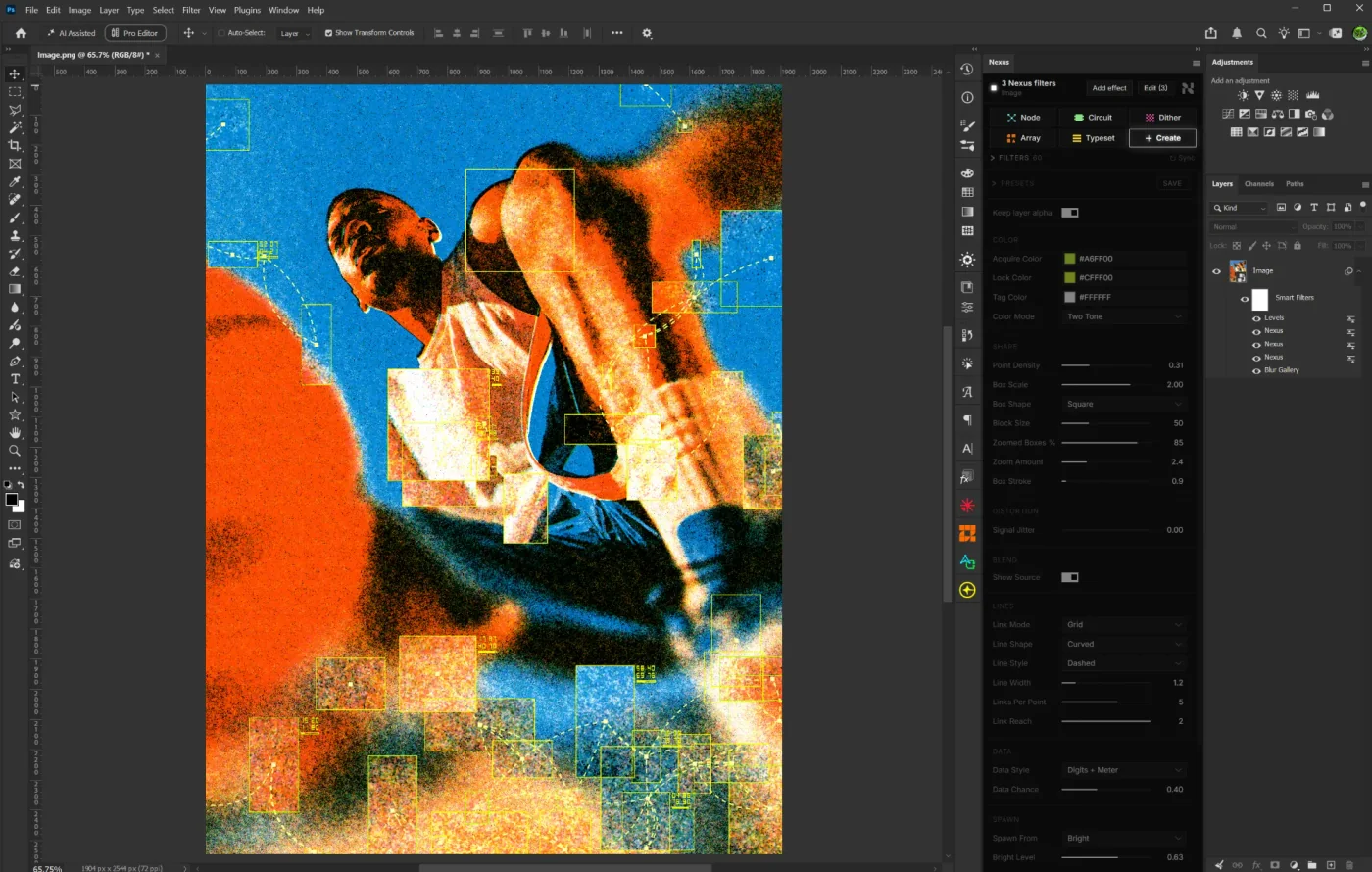Hide the Blur Gallery smart filter

point(1256,370)
